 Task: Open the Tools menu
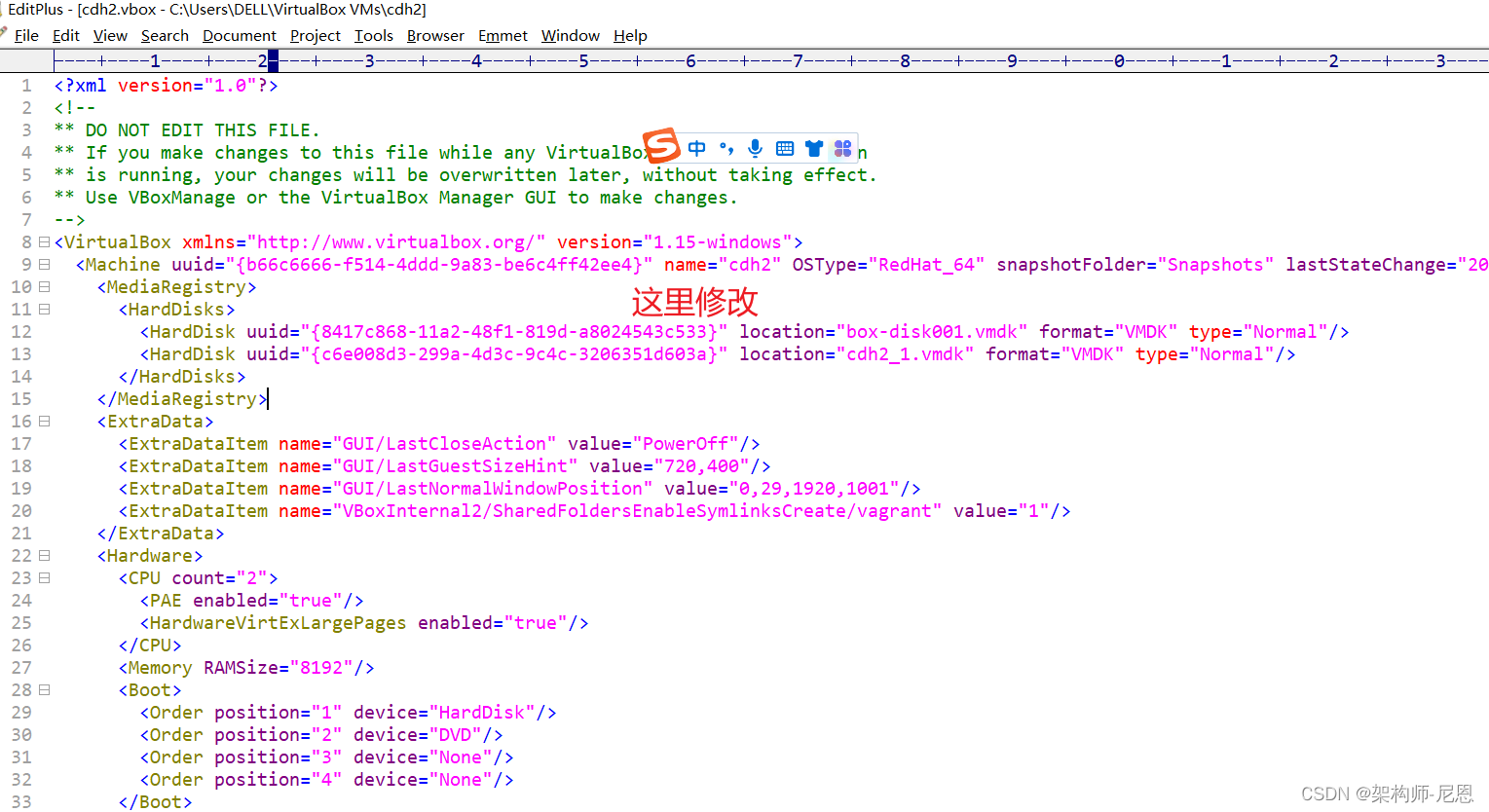[374, 36]
